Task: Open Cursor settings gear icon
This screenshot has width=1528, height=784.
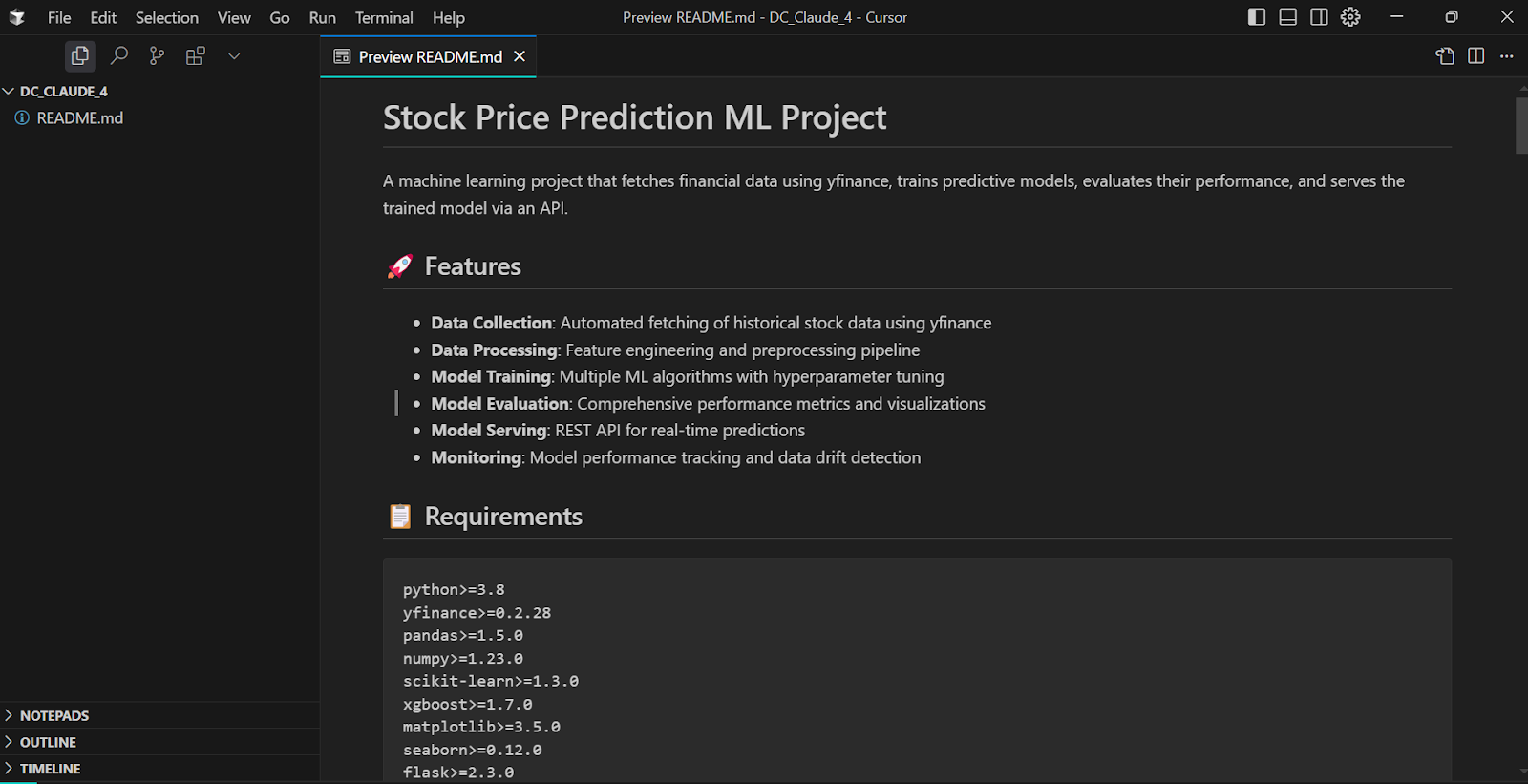Action: (1350, 17)
